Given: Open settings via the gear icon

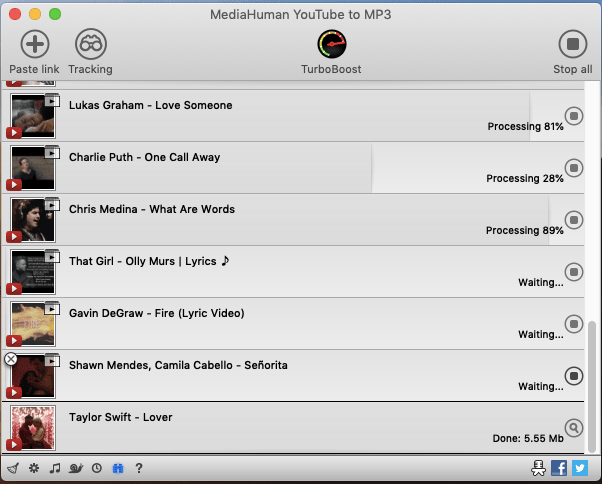Looking at the screenshot, I should pos(34,468).
